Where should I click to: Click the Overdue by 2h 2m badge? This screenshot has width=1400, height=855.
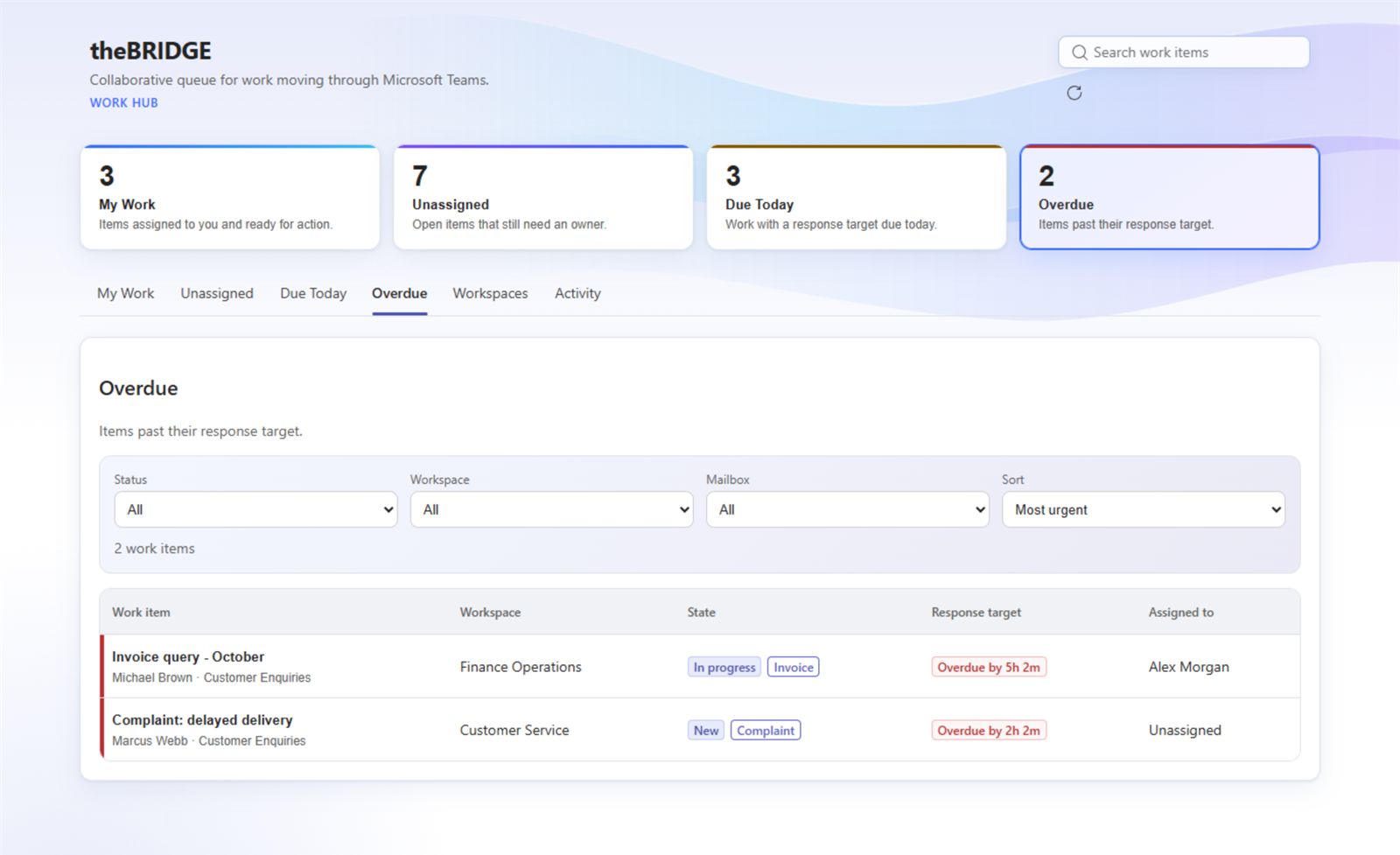[x=989, y=730]
